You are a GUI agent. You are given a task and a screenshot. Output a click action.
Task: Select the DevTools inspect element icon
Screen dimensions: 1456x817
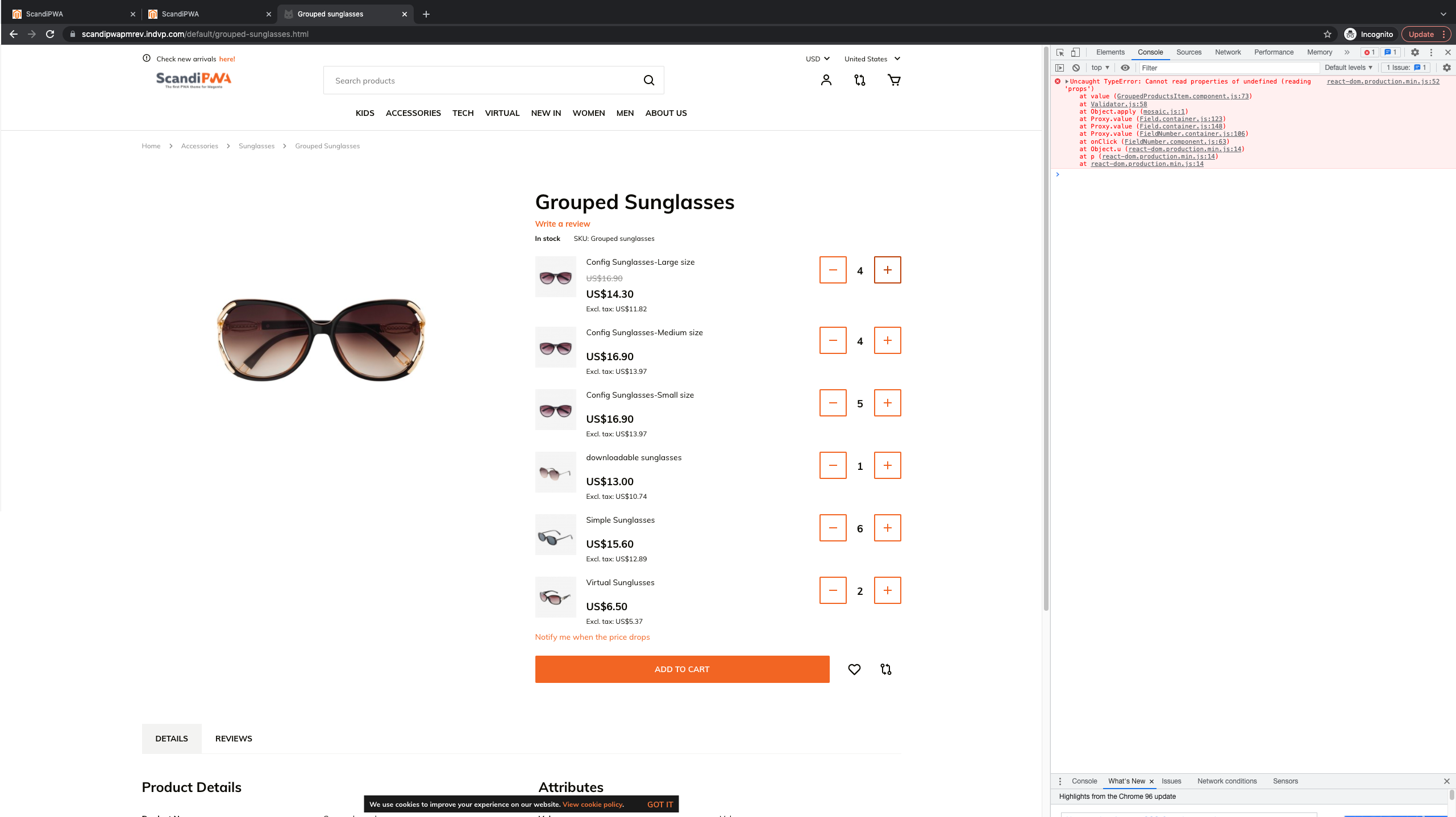(x=1060, y=52)
